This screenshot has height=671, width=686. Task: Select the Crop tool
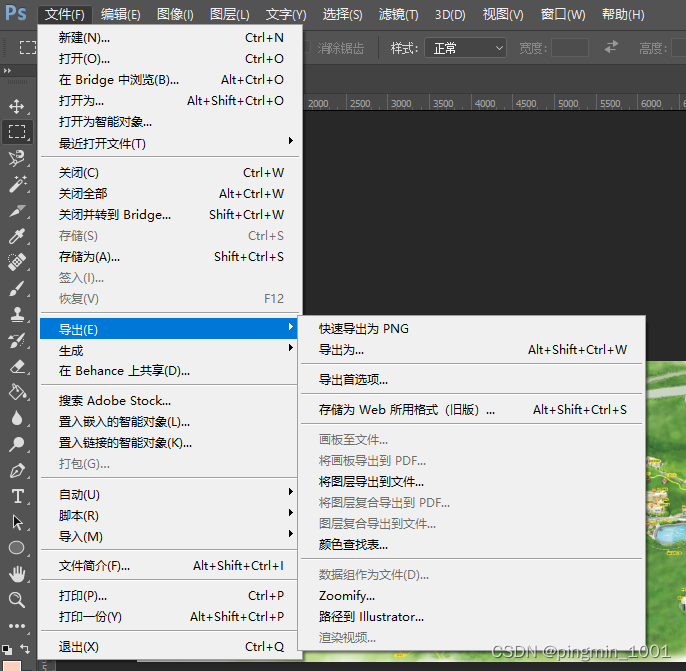(17, 211)
